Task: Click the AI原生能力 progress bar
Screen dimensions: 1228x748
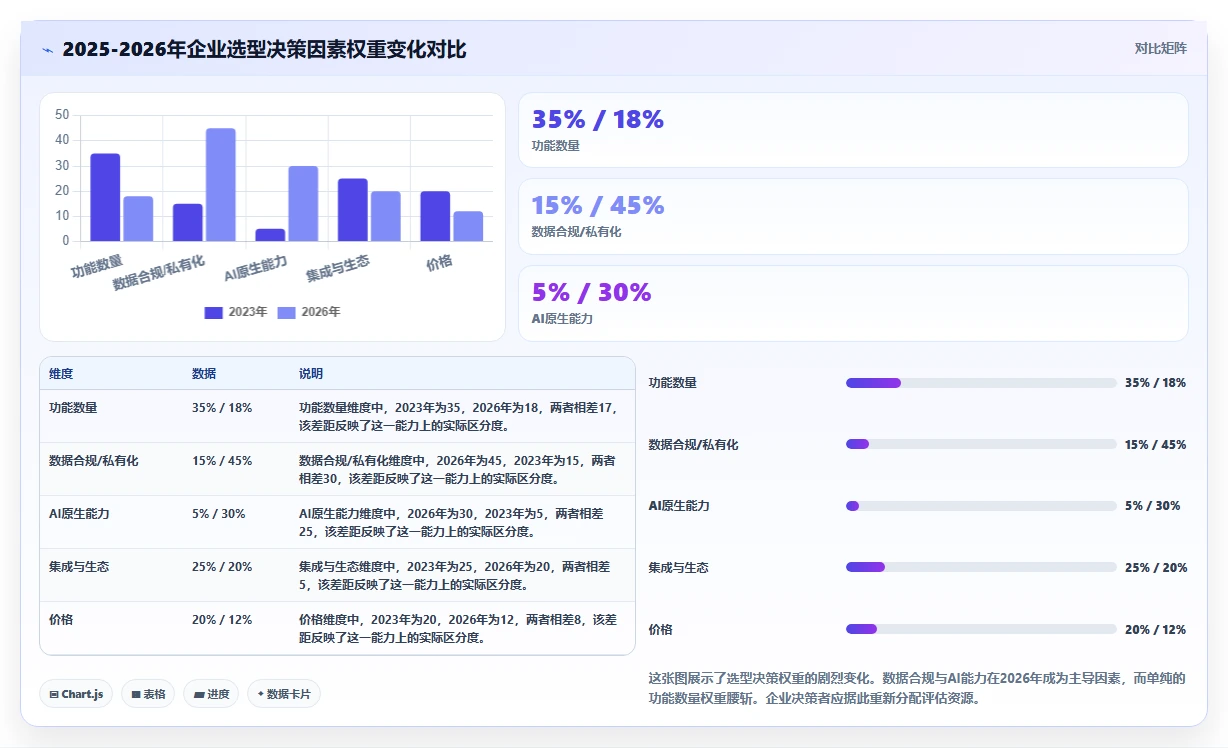Action: tap(981, 506)
